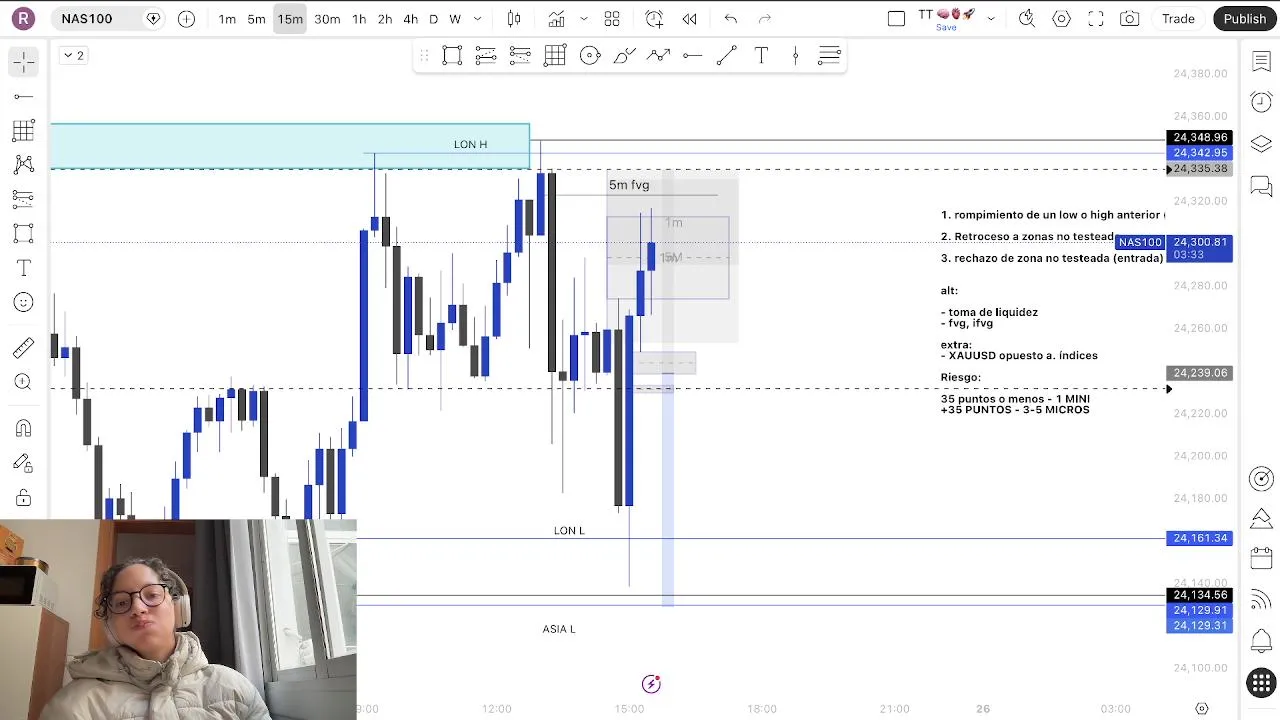
Task: Add a compare symbol with plus button
Action: pos(186,18)
